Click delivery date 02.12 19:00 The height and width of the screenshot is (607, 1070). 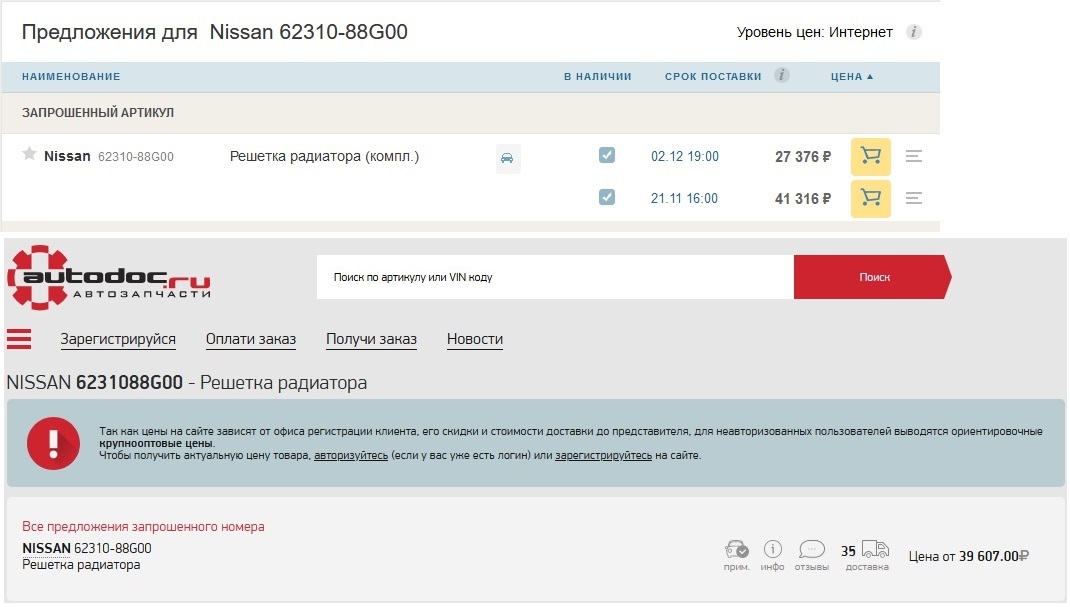(684, 156)
